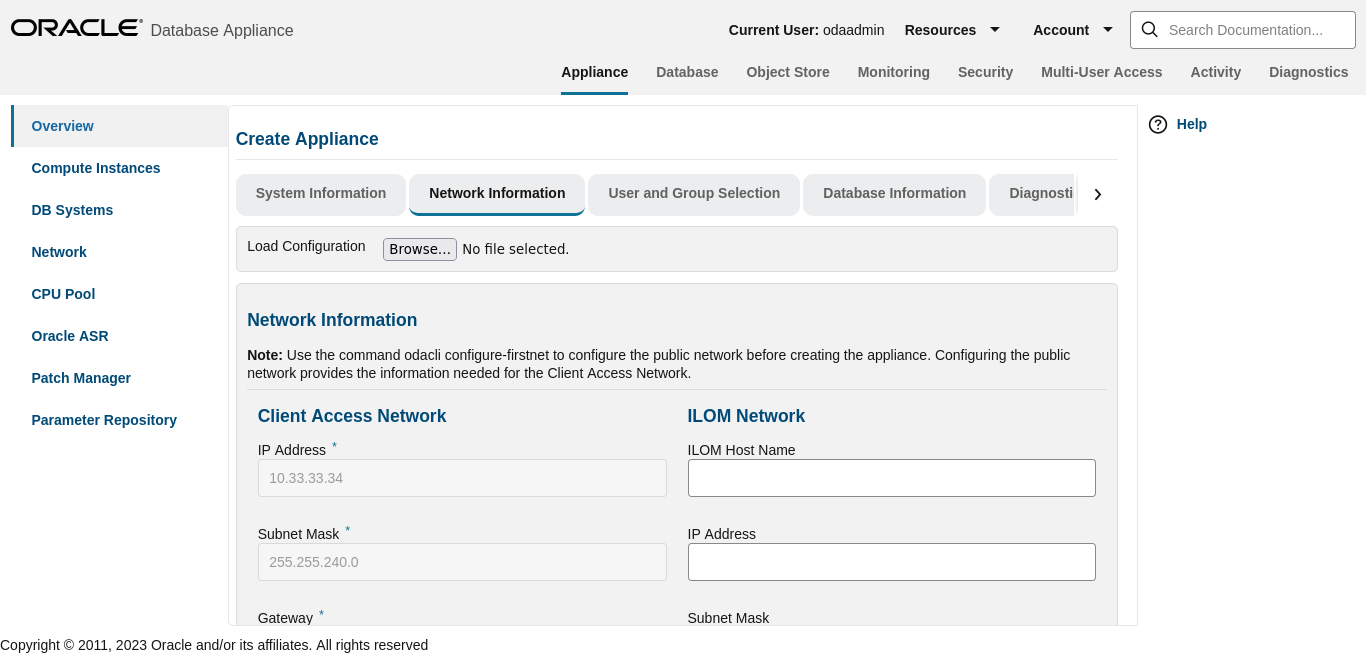Click the search magnifier icon
1366x654 pixels.
click(x=1149, y=30)
